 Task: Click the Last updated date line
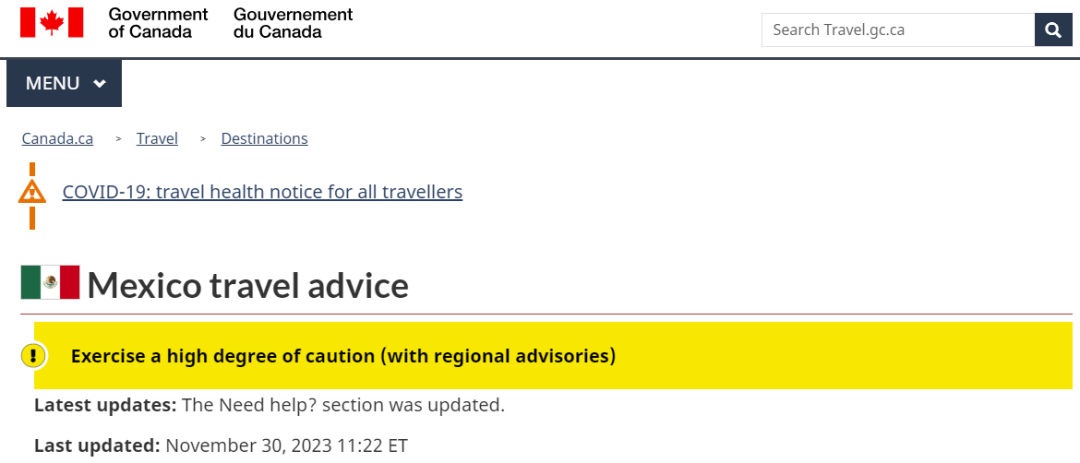pos(221,445)
